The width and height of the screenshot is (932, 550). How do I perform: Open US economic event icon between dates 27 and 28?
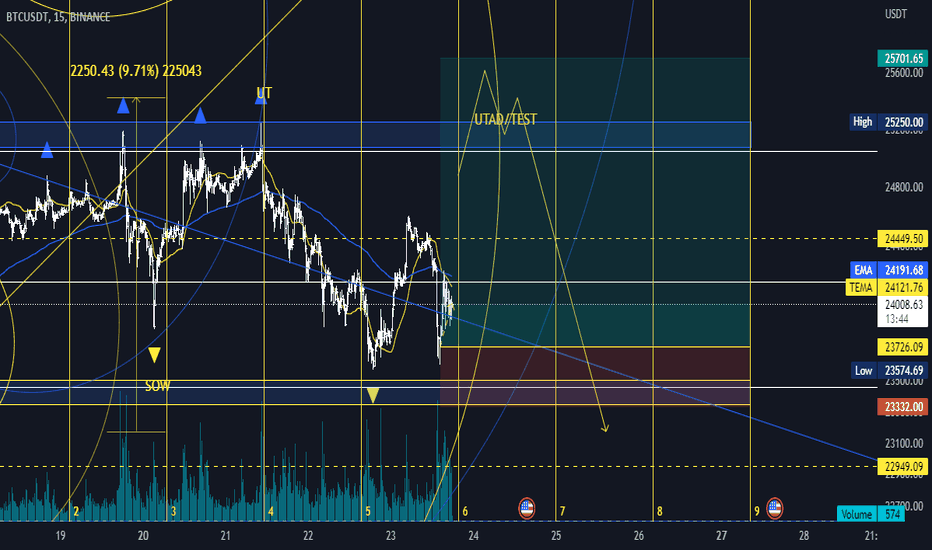[774, 508]
